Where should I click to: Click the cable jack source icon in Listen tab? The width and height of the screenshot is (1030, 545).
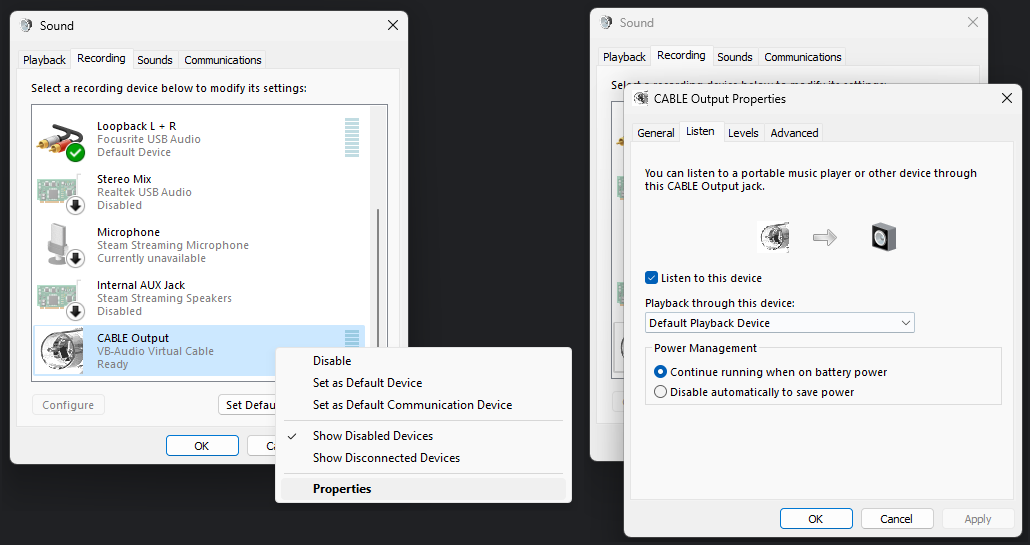(x=774, y=237)
